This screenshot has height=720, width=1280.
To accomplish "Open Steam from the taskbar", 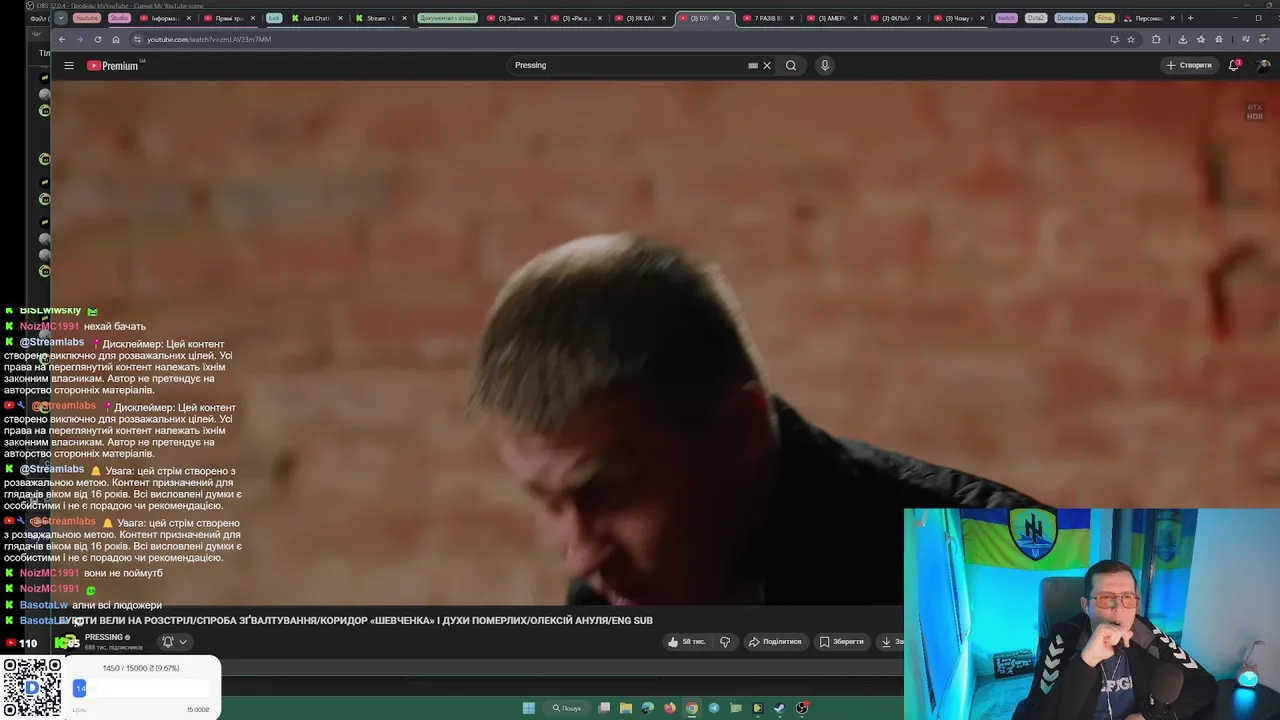I will click(780, 708).
